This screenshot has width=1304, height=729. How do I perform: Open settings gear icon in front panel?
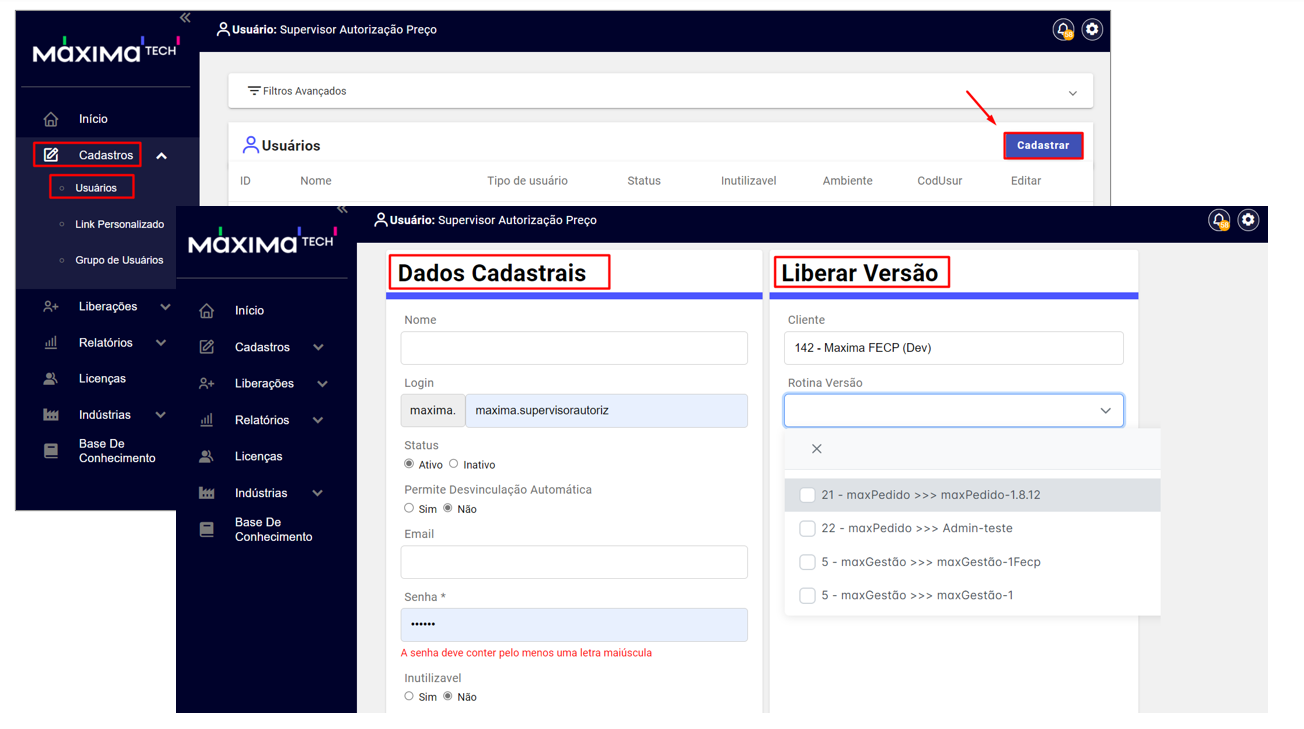(x=1248, y=220)
